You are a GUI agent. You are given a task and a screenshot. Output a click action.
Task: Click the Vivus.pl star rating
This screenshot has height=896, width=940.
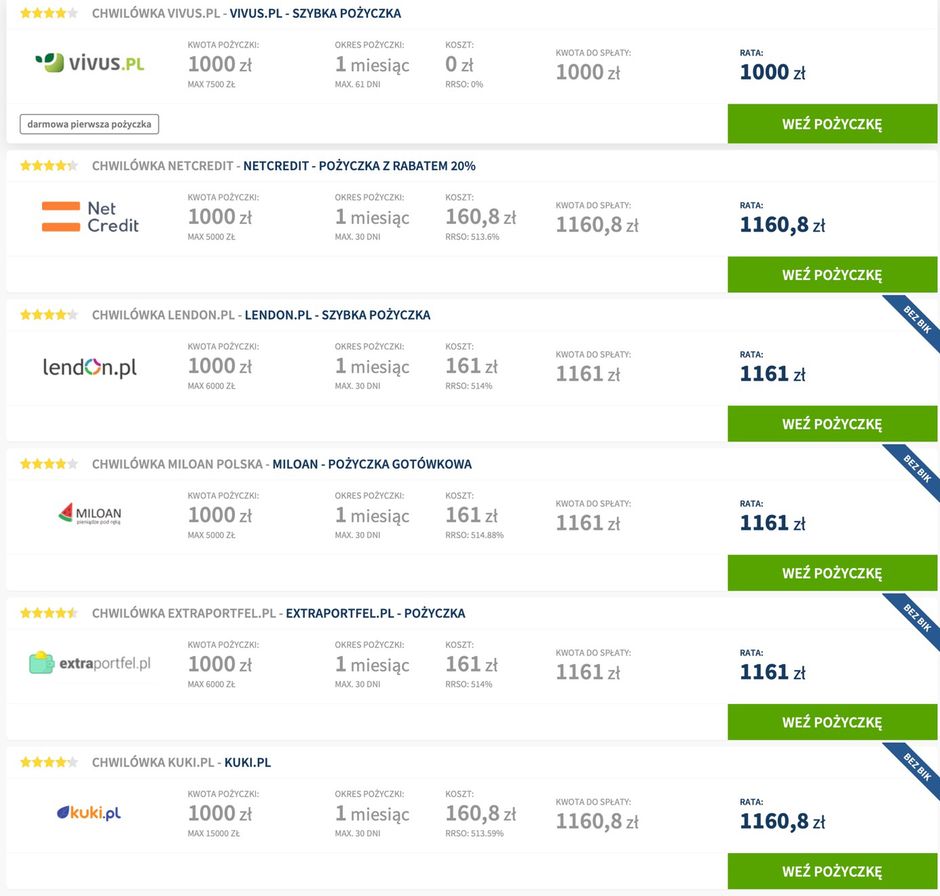pyautogui.click(x=49, y=13)
